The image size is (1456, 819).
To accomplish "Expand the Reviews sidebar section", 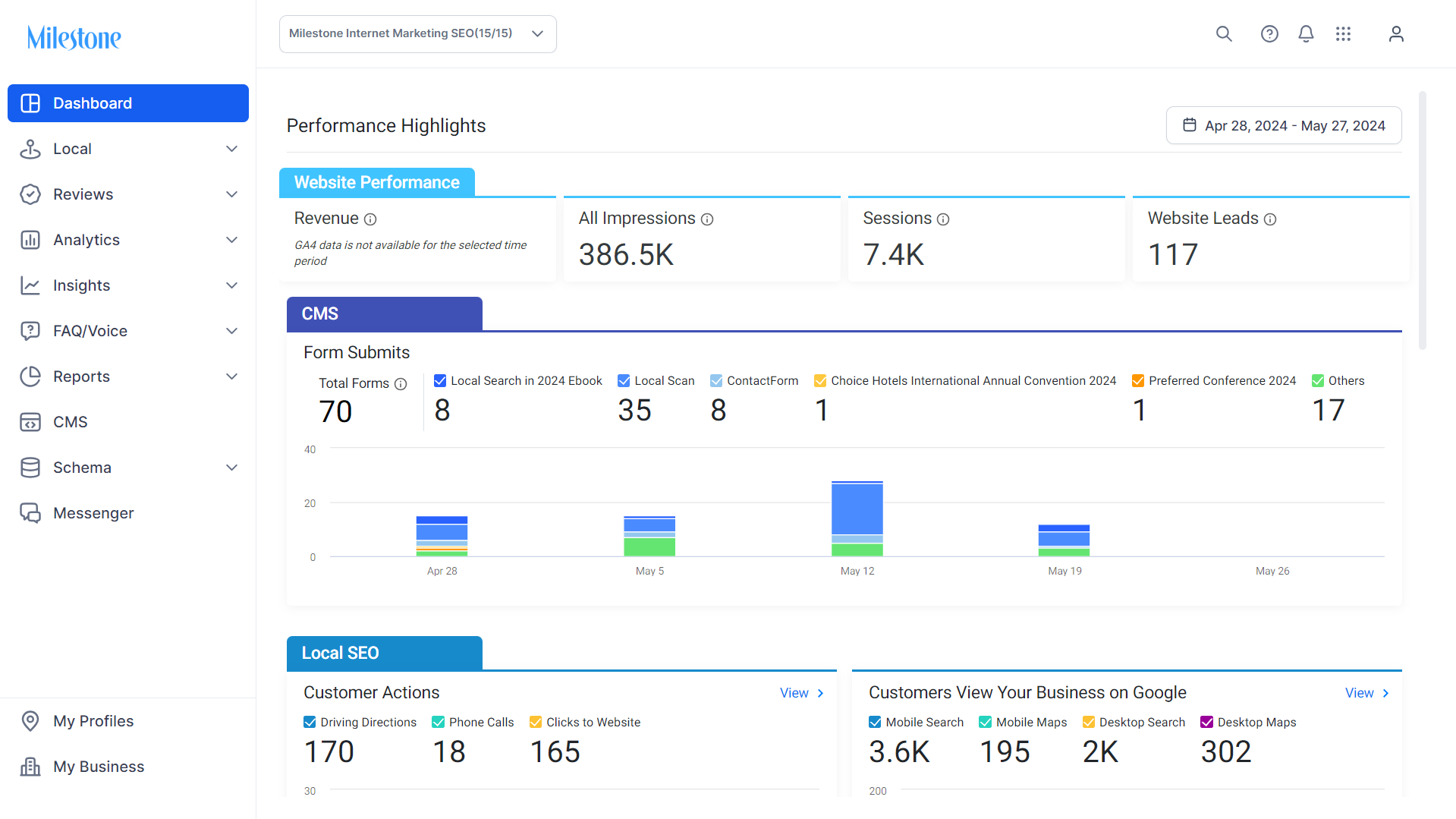I will click(x=129, y=194).
